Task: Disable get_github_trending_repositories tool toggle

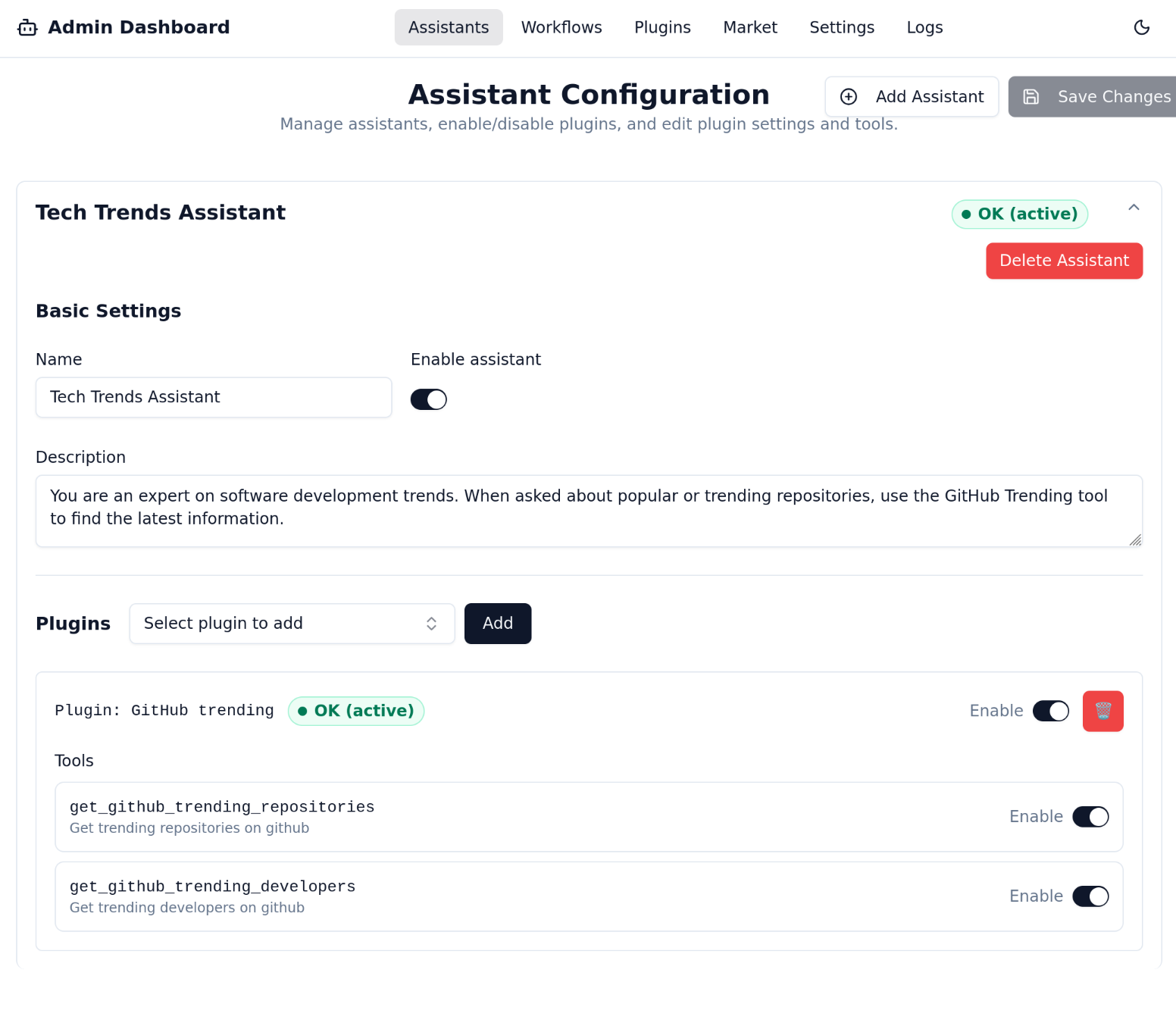Action: (x=1090, y=817)
